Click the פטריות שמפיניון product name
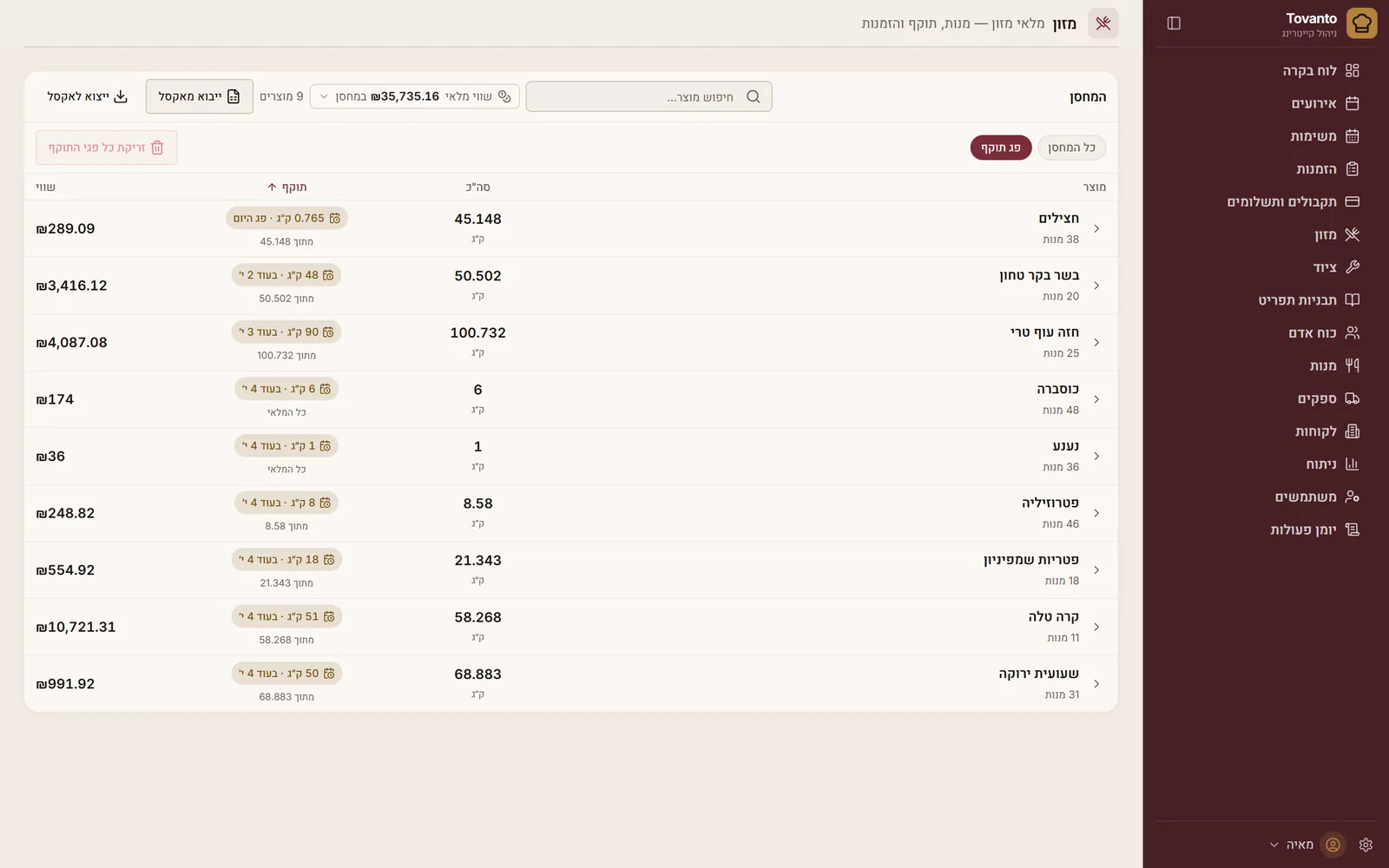Screen dimensions: 1389x868 pos(1031,560)
